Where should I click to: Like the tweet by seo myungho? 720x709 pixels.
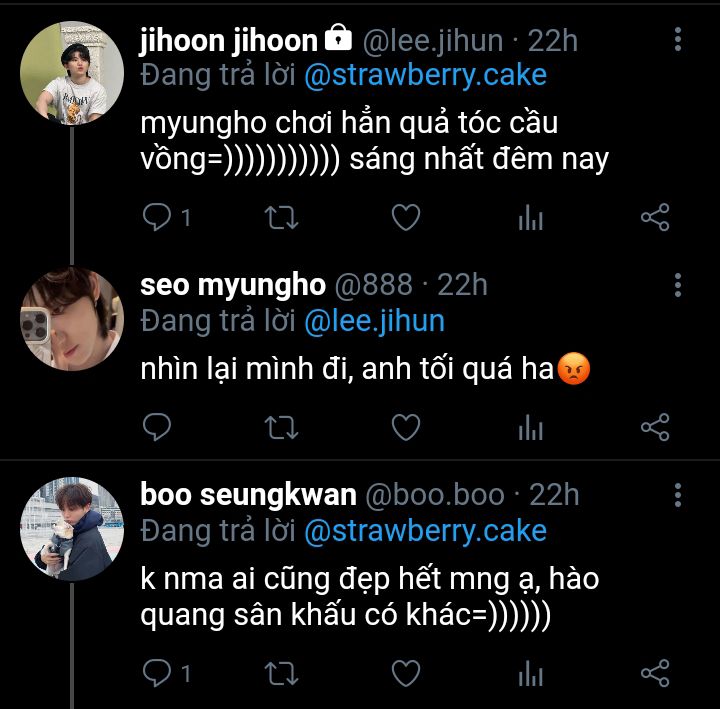coord(405,428)
